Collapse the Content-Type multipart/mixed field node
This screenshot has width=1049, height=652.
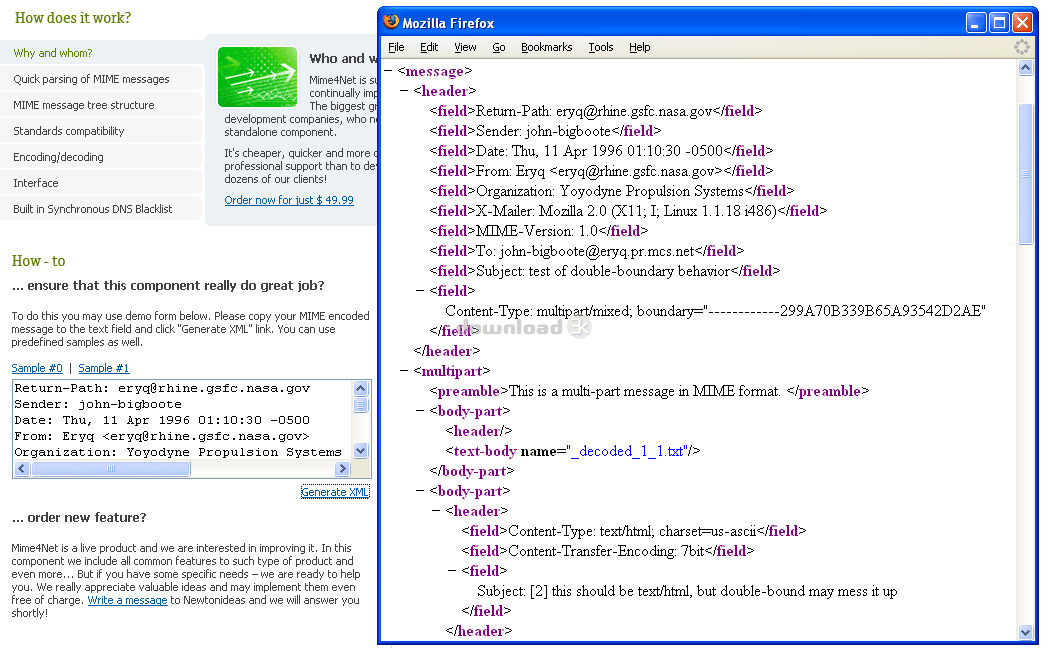420,290
